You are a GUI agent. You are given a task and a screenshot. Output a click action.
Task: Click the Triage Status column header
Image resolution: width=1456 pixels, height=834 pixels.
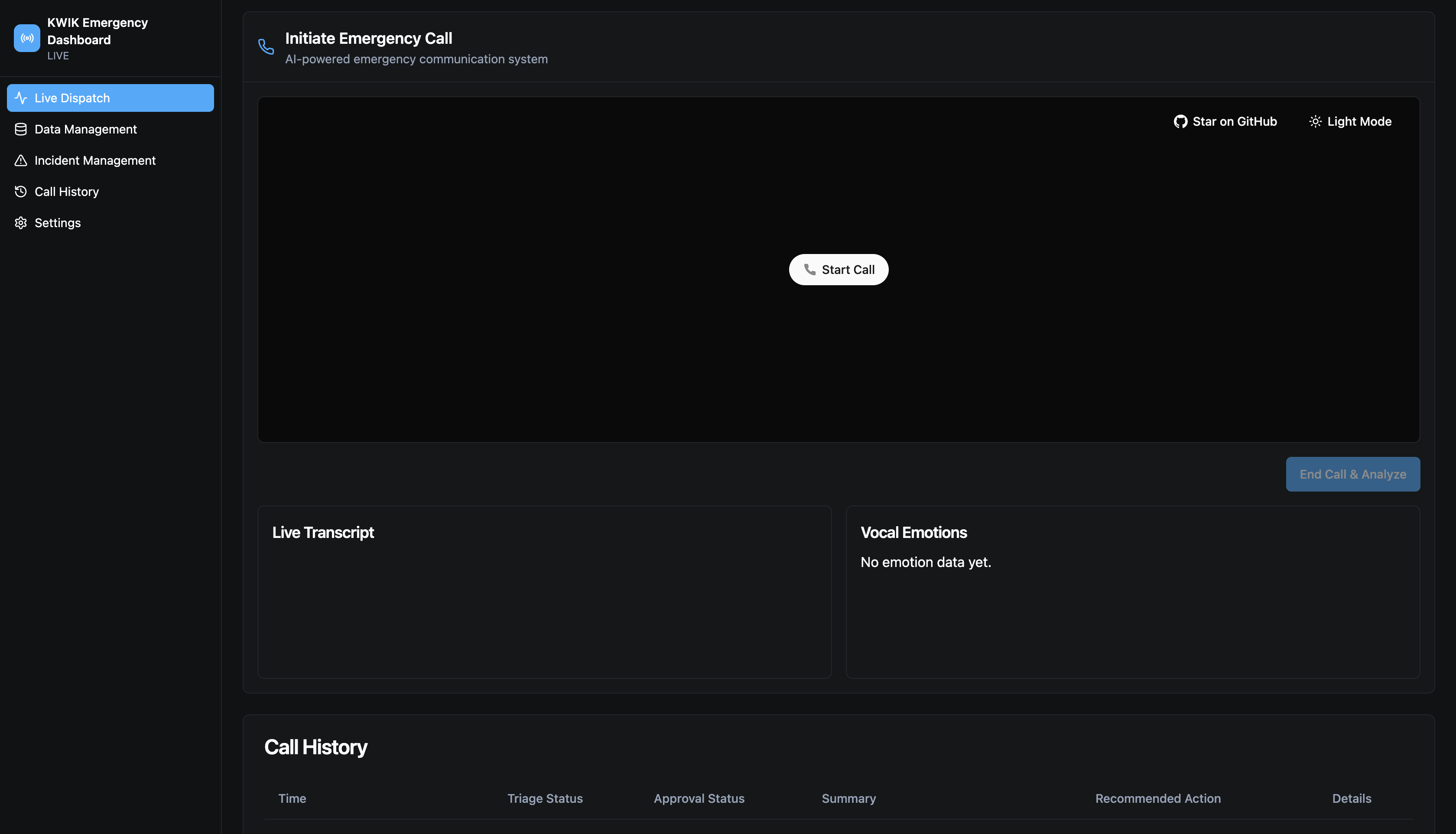pos(545,798)
